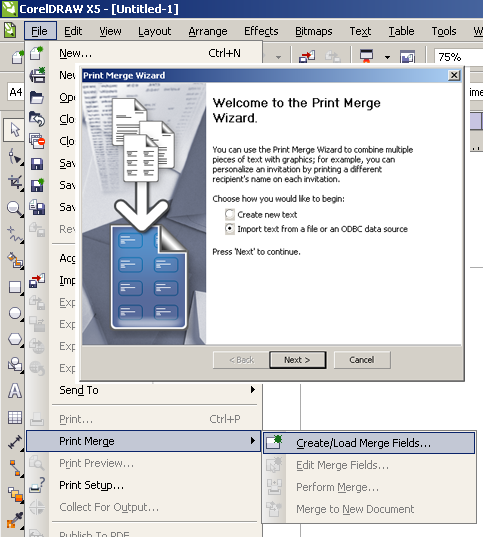Choose Create/Load Merge Fields menu item
Image resolution: width=483 pixels, height=537 pixels.
(369, 443)
